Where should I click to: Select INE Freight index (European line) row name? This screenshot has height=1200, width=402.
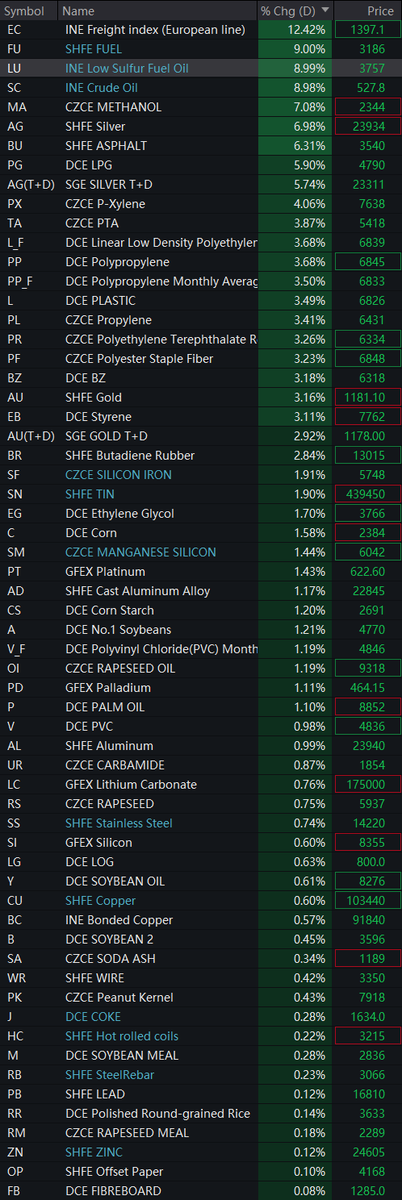(x=155, y=30)
